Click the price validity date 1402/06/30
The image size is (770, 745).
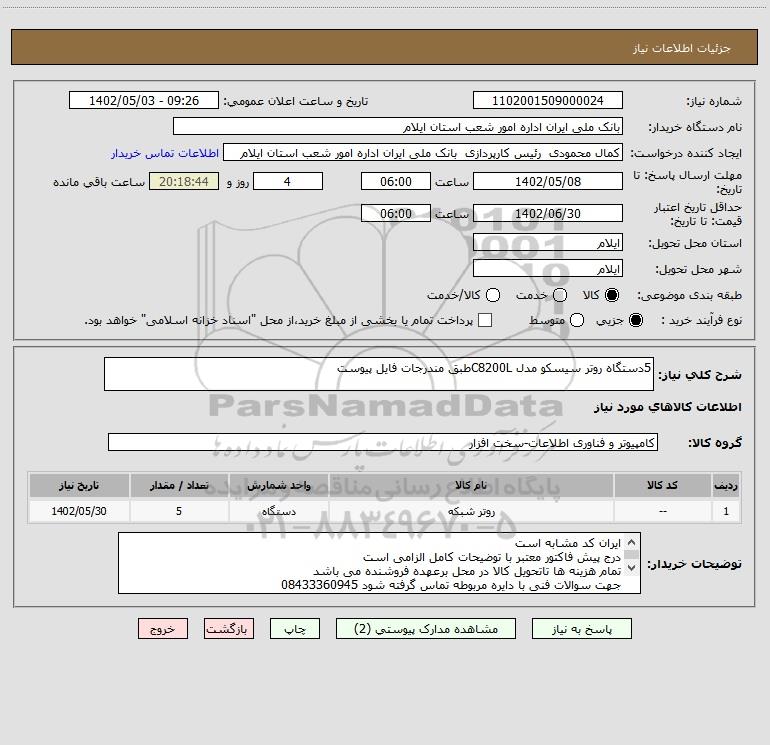click(548, 213)
